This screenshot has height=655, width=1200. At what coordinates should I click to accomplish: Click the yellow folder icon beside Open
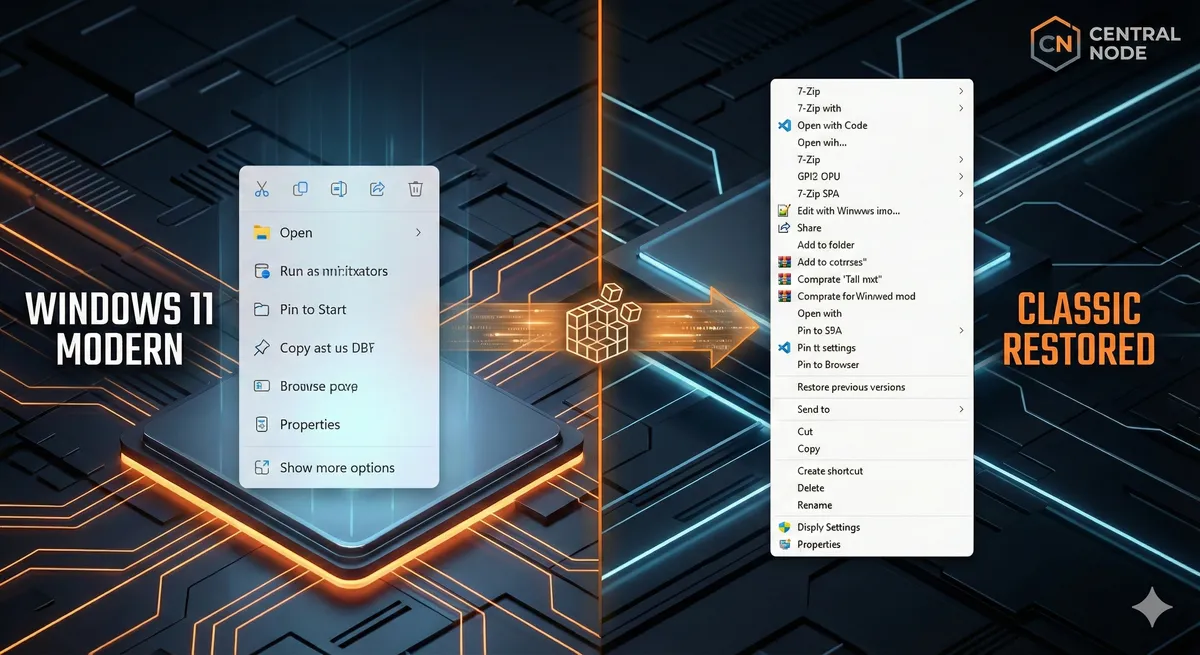pos(262,233)
